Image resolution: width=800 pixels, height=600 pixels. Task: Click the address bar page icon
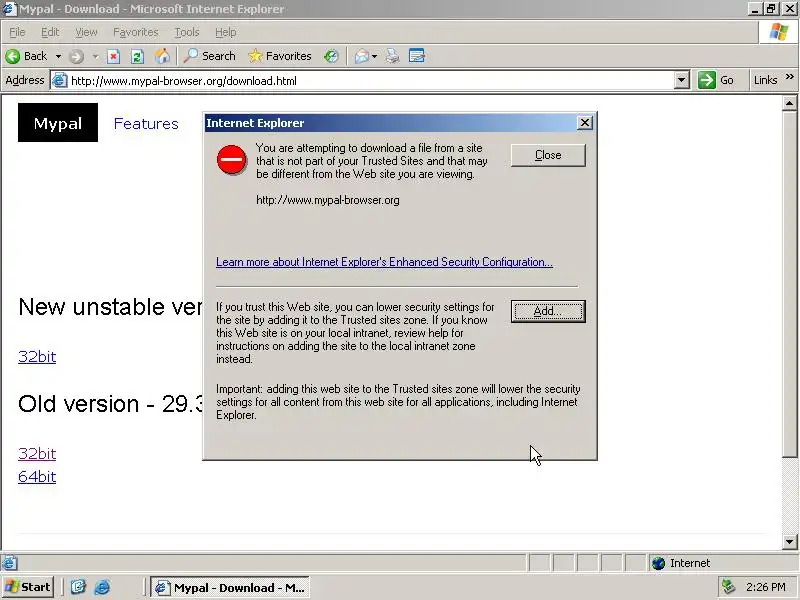click(x=60, y=81)
